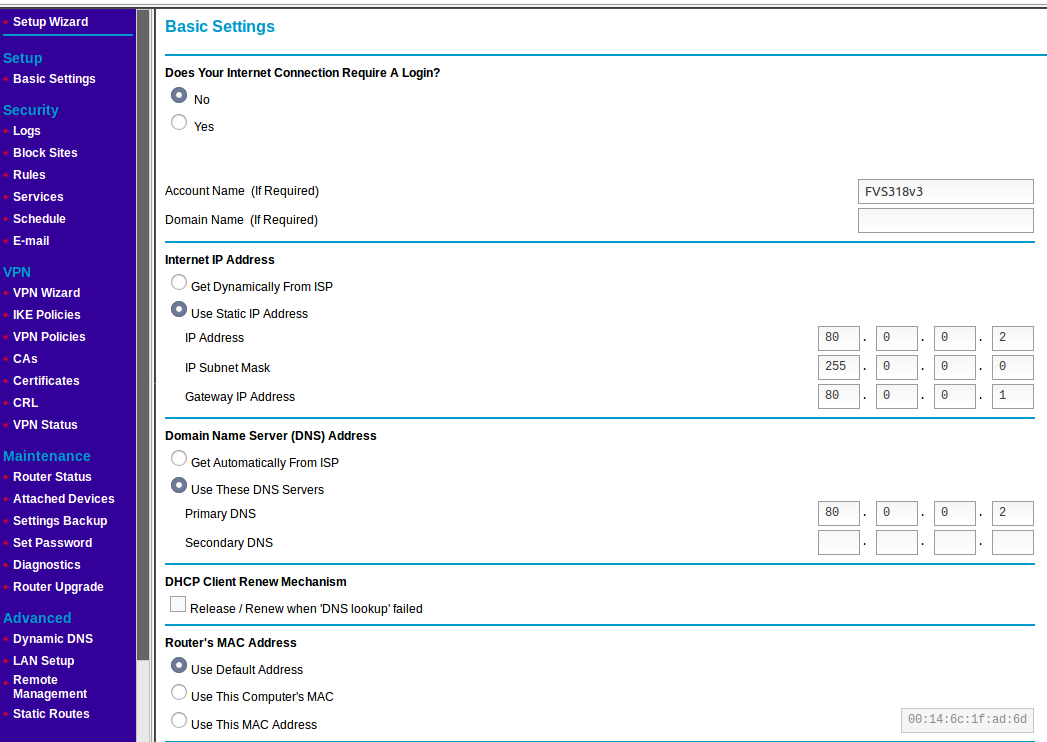The image size is (1047, 742).
Task: Open the Remote Management page
Action: [49, 687]
